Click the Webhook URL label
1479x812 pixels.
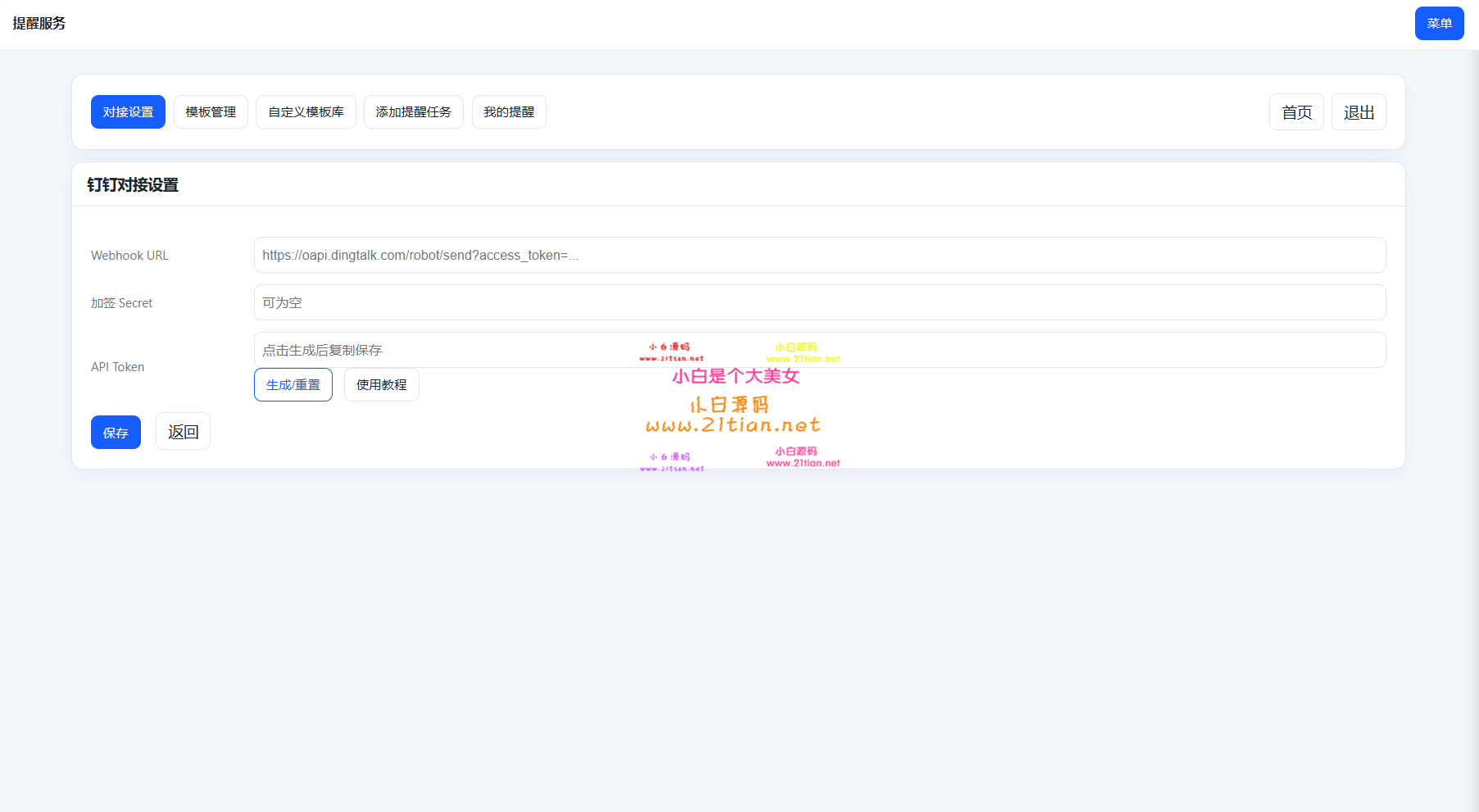(129, 256)
